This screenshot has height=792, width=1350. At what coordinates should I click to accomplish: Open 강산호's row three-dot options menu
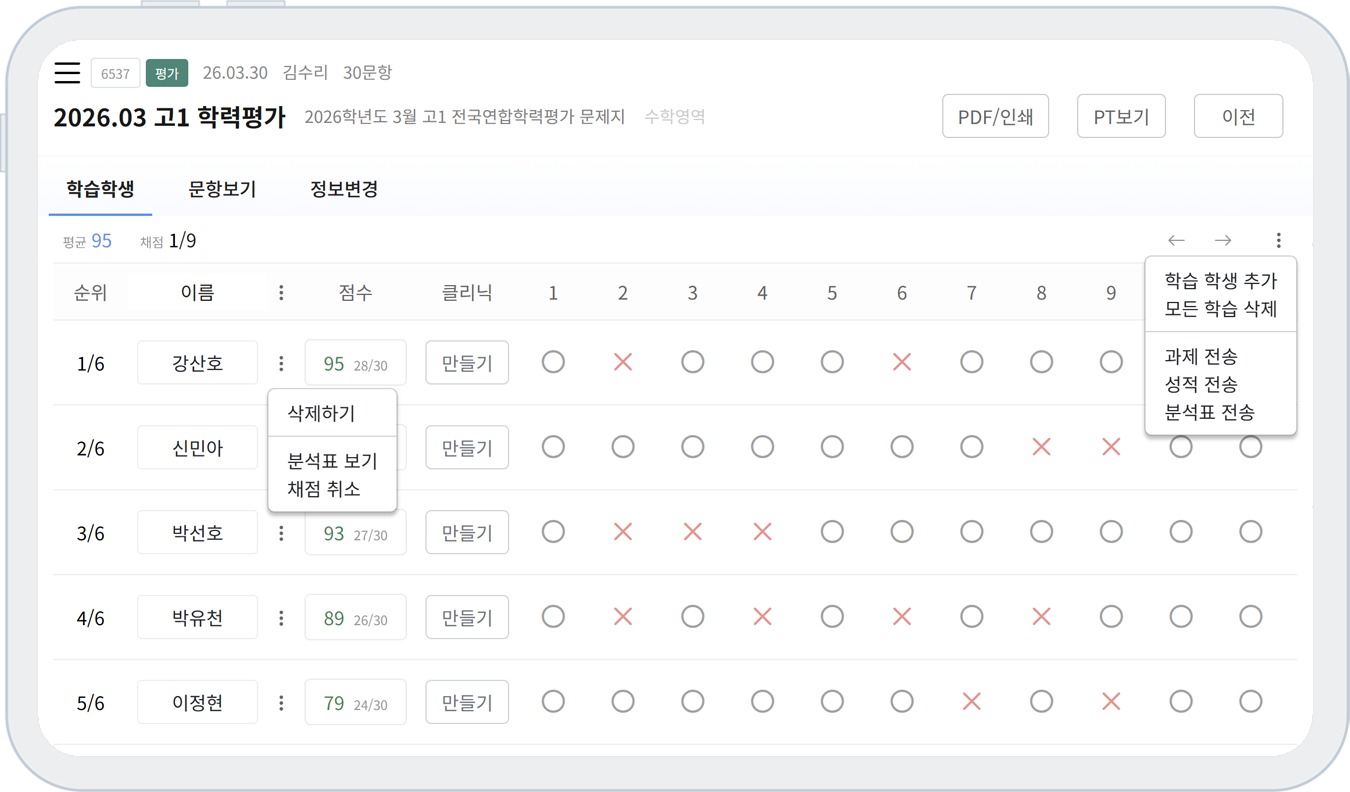coord(281,363)
